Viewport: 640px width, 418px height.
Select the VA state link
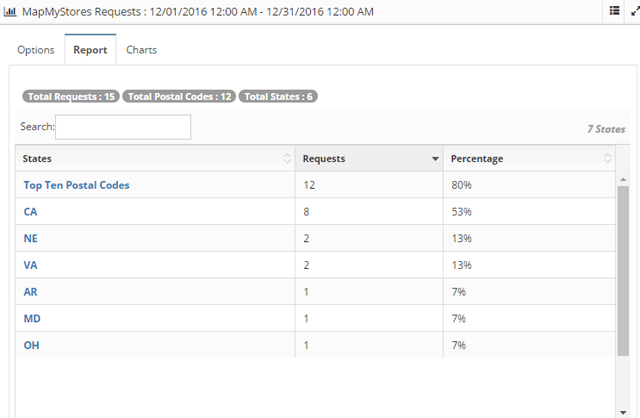(31, 265)
